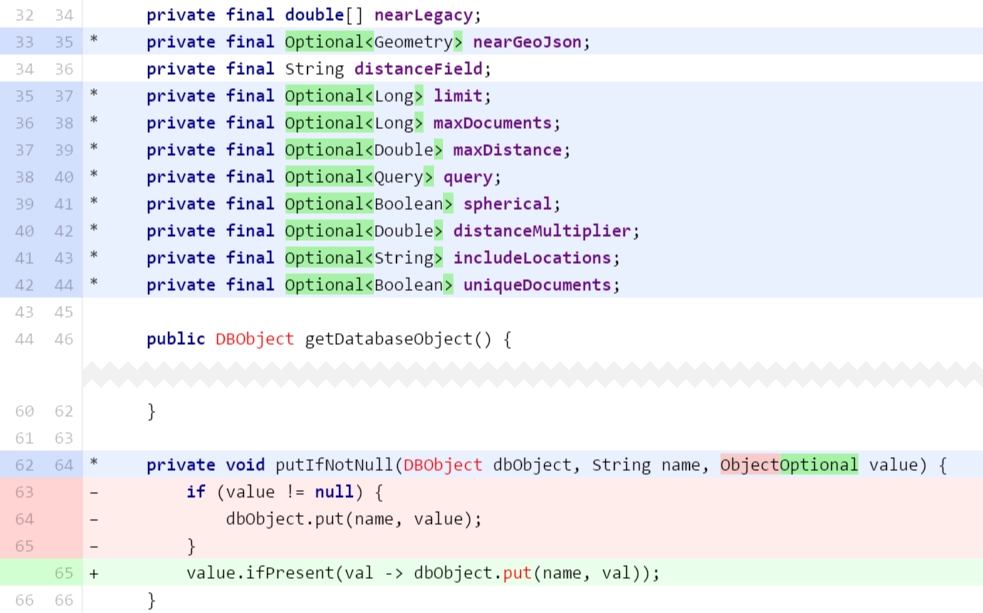
Task: Select the maxDocuments field name
Action: pos(492,123)
